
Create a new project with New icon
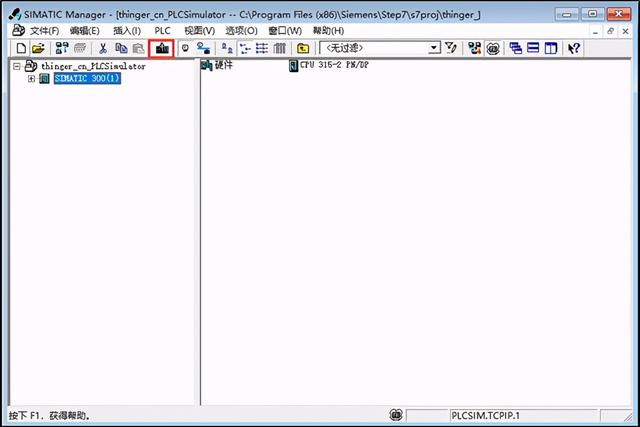pos(21,48)
